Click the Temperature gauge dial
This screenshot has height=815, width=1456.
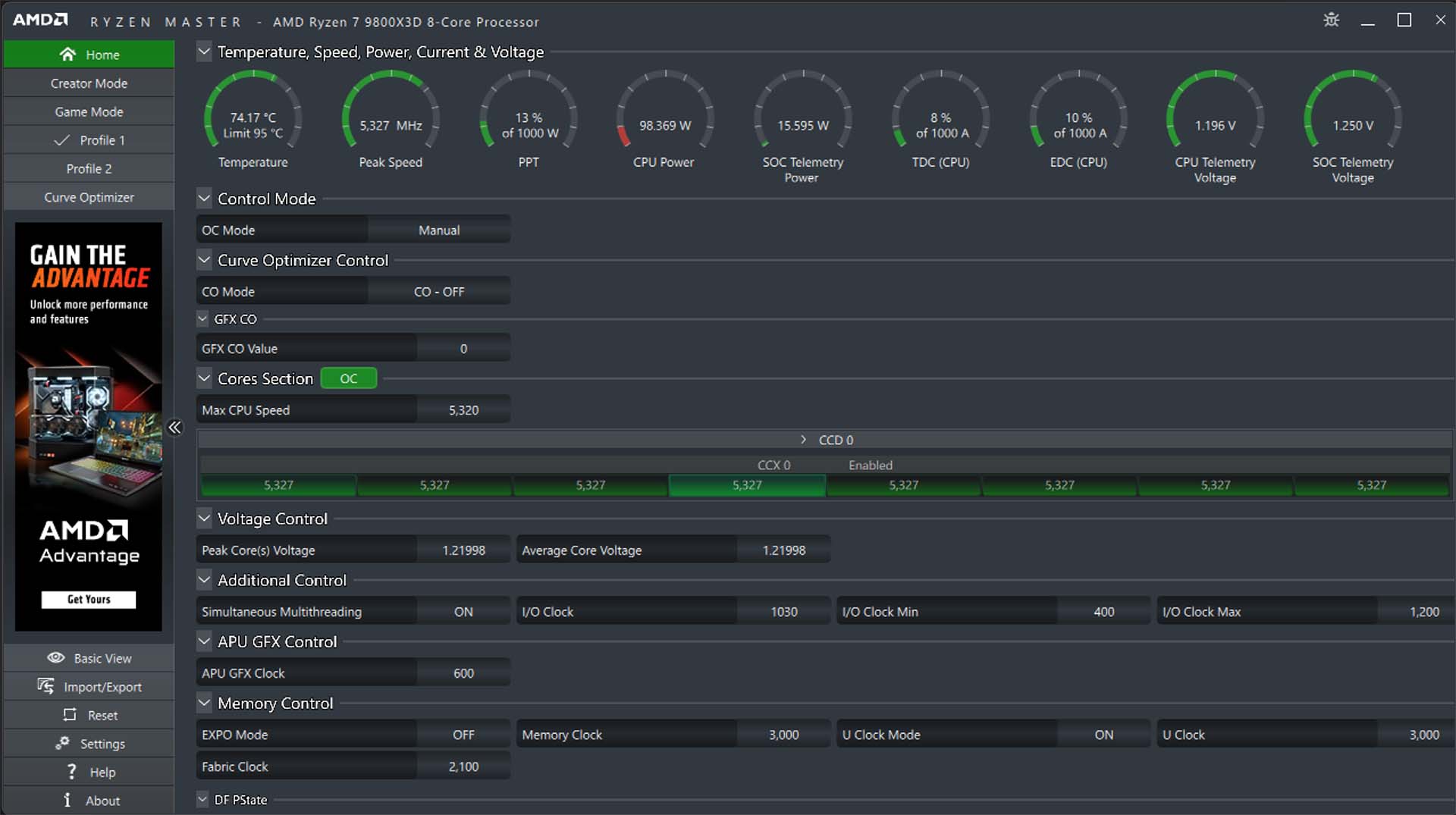coord(253,111)
